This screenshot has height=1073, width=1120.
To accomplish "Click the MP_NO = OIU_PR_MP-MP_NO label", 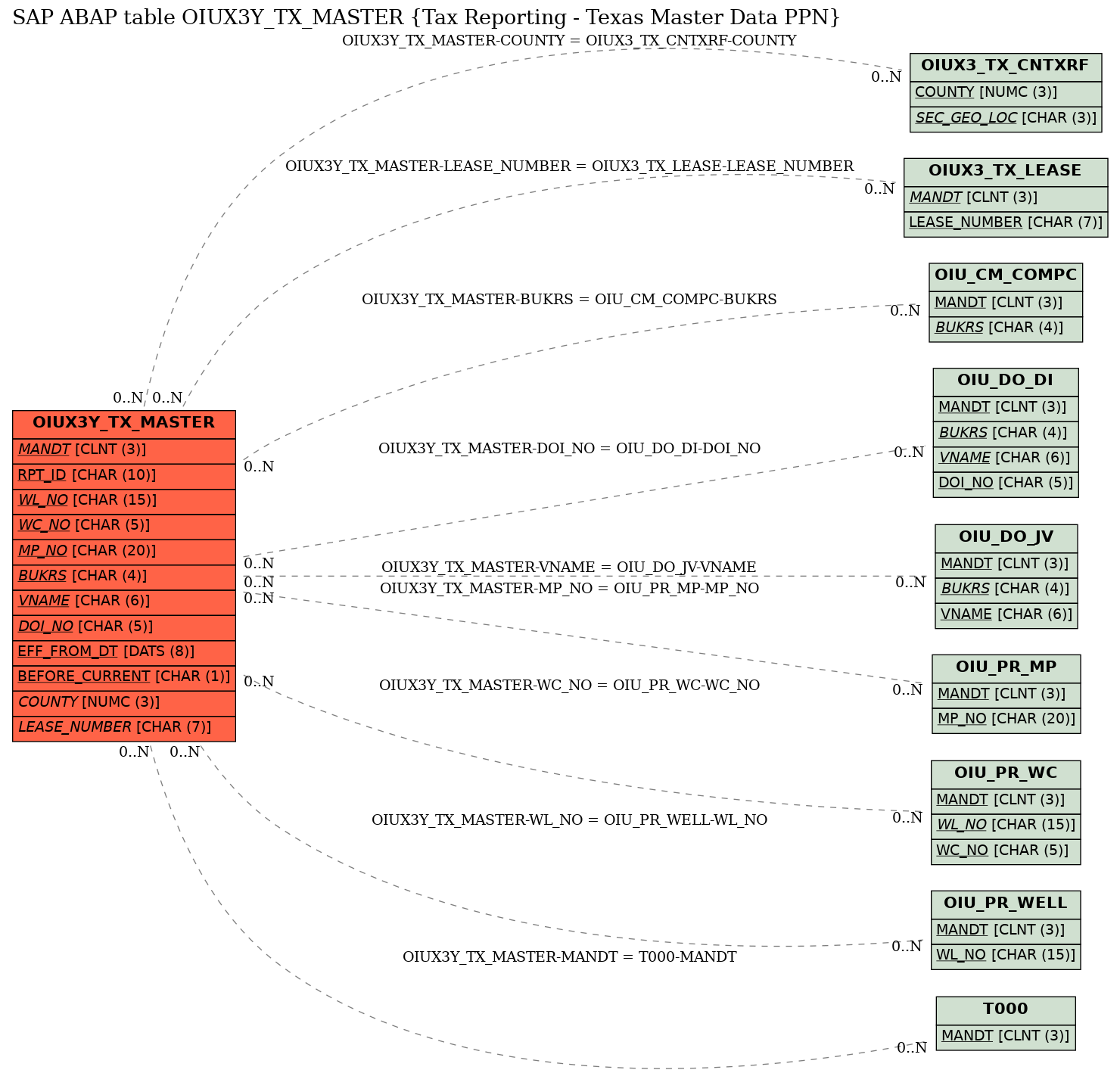I will point(569,589).
